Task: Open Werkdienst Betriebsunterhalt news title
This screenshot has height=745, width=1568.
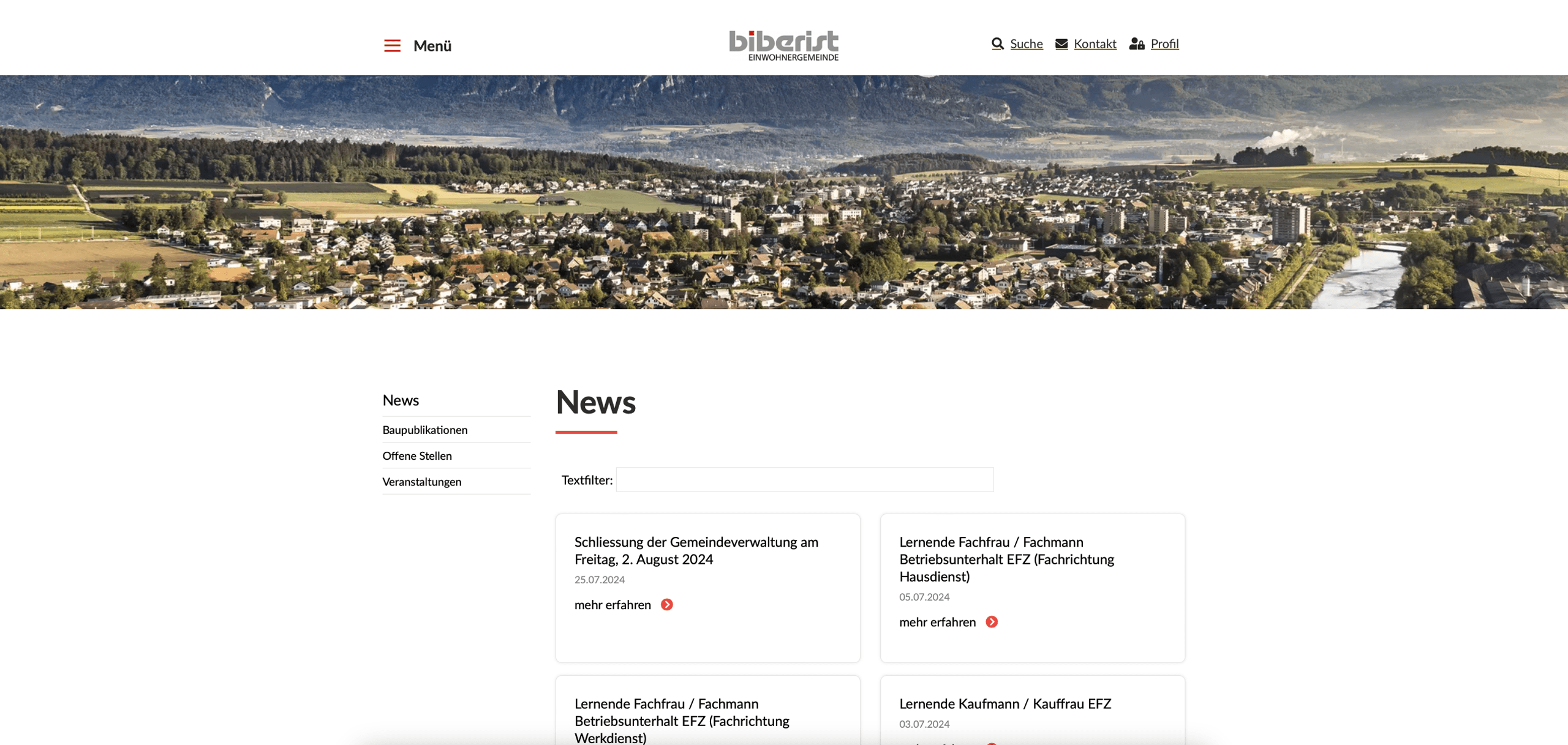Action: [x=681, y=721]
